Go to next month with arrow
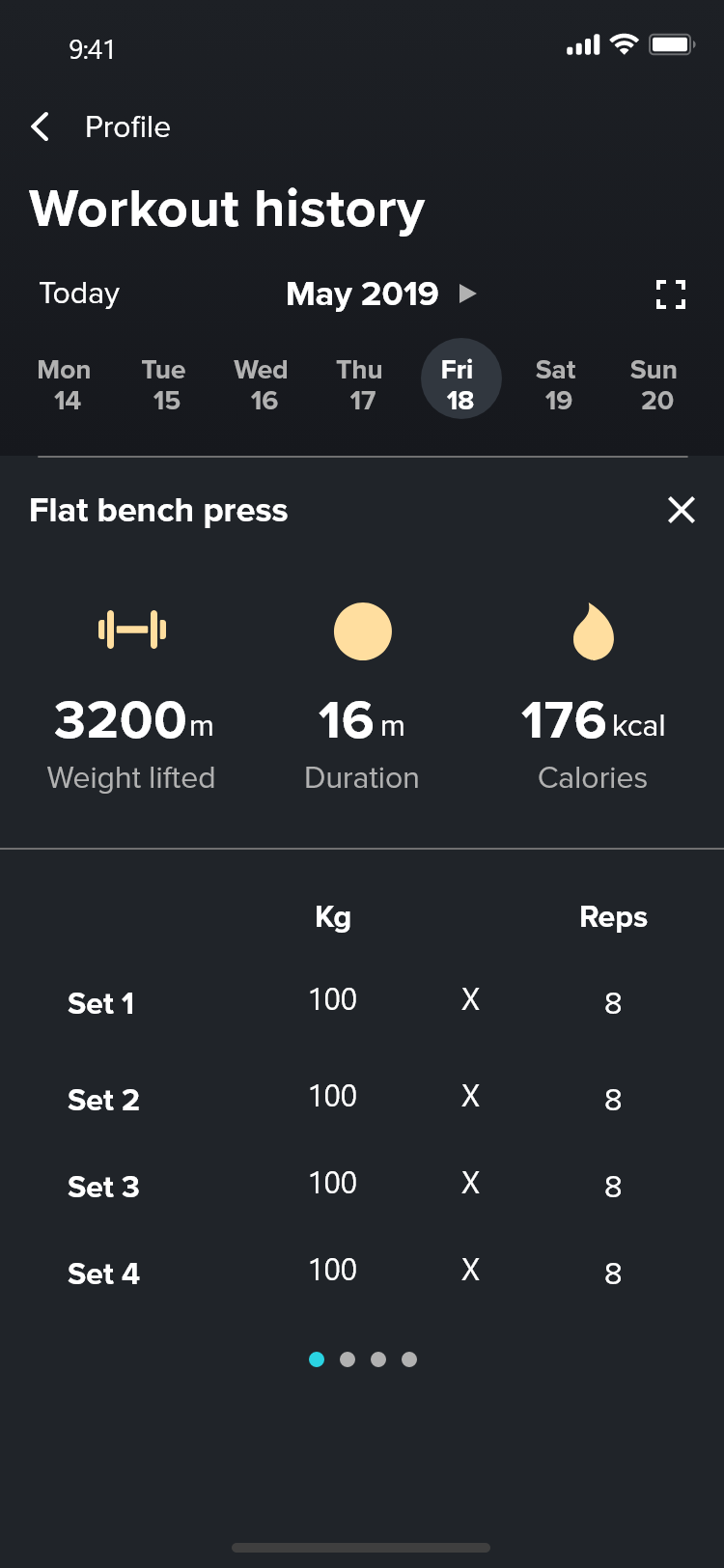Screen dimensions: 724x1568 468,294
